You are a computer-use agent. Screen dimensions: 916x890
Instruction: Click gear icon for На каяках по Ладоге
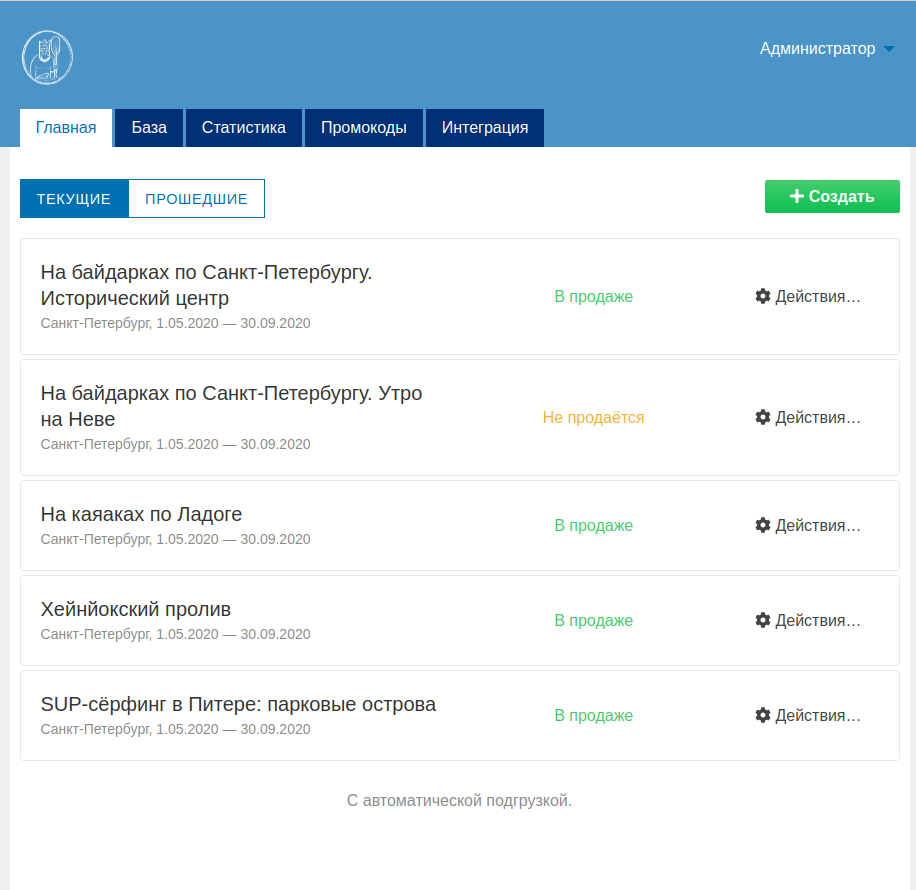tap(763, 525)
